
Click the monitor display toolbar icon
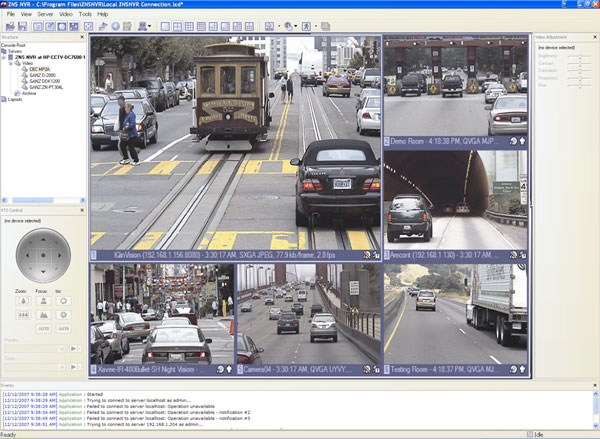point(269,26)
